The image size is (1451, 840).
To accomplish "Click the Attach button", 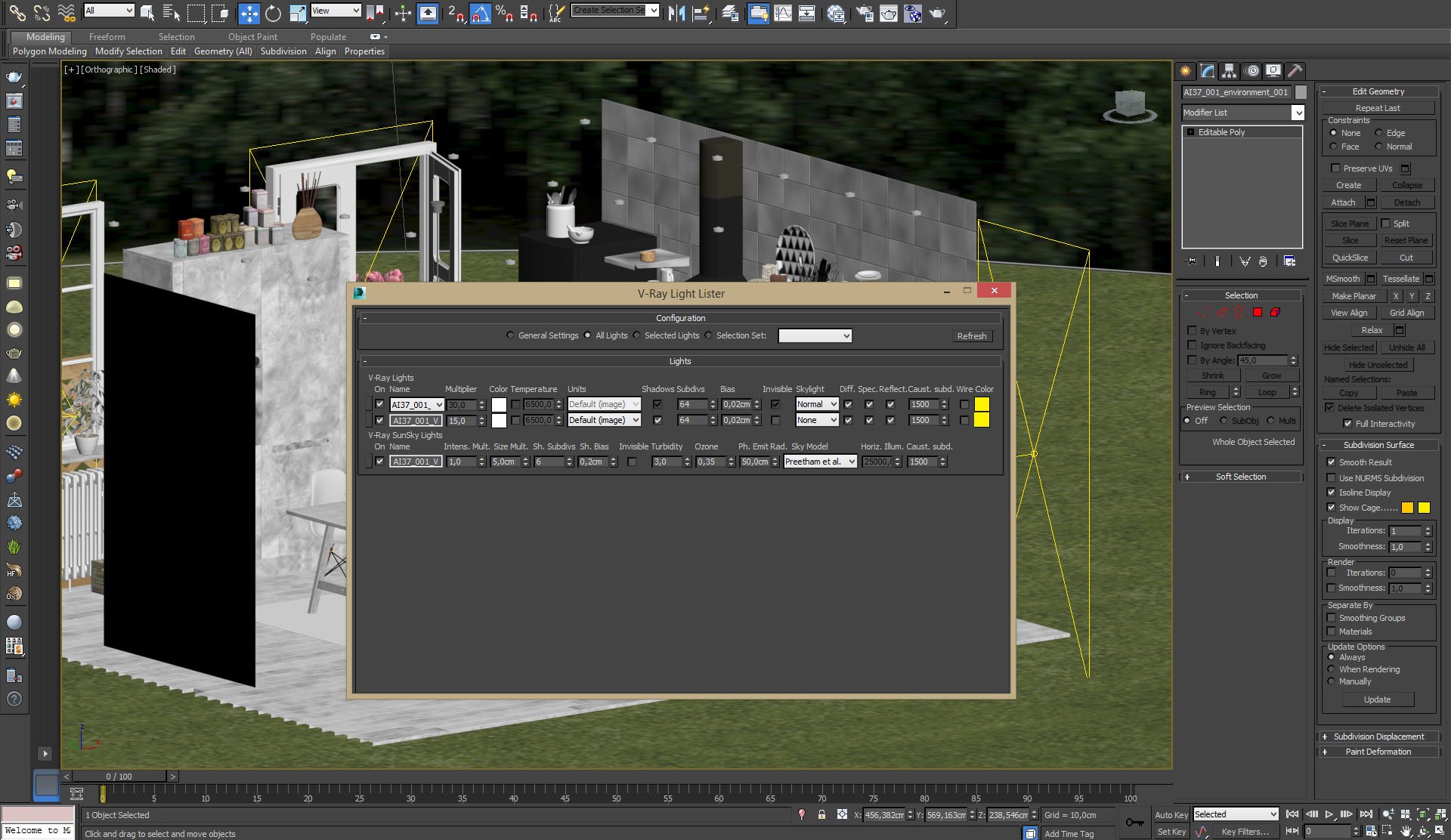I will (x=1343, y=202).
